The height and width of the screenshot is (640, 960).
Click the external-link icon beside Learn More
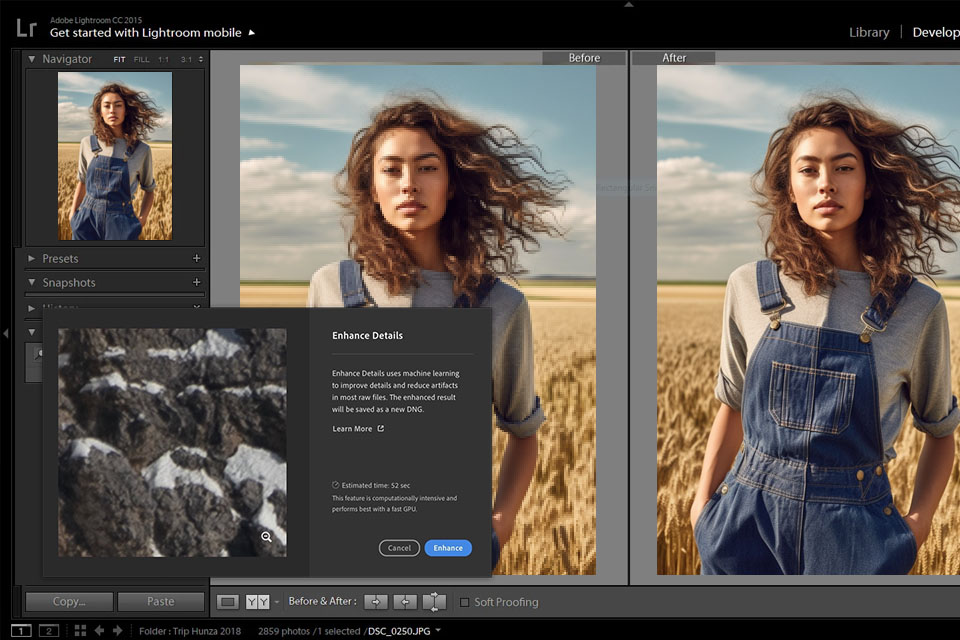381,428
